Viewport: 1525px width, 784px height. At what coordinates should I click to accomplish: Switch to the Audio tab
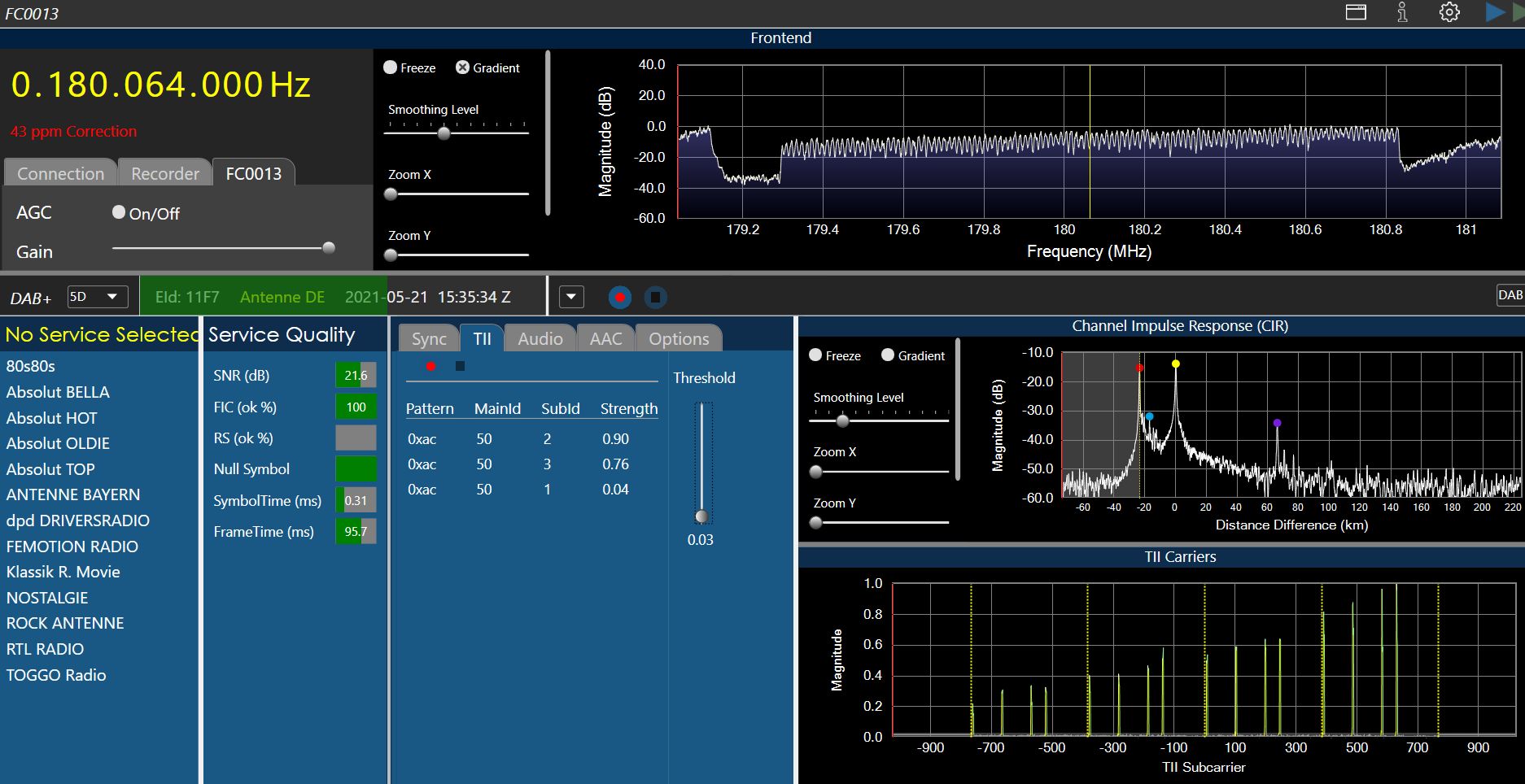[x=540, y=338]
